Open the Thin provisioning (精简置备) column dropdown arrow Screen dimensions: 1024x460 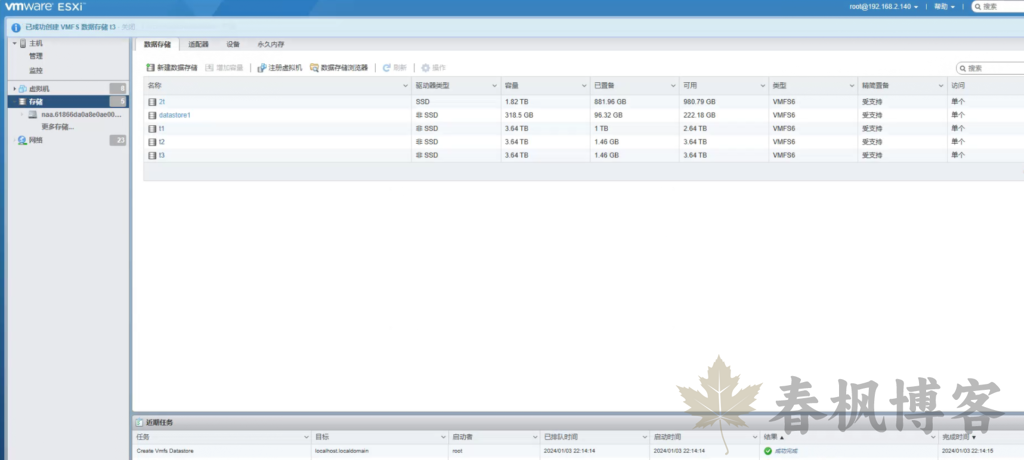(x=941, y=86)
